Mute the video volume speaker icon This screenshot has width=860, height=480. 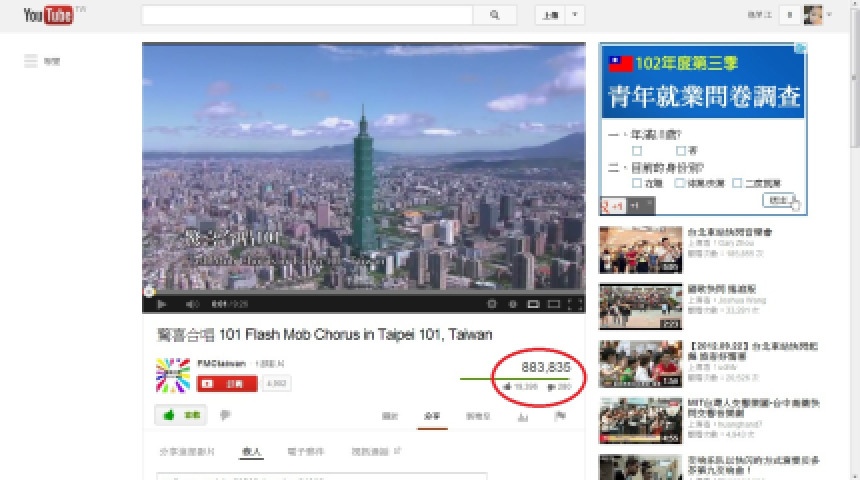[190, 304]
